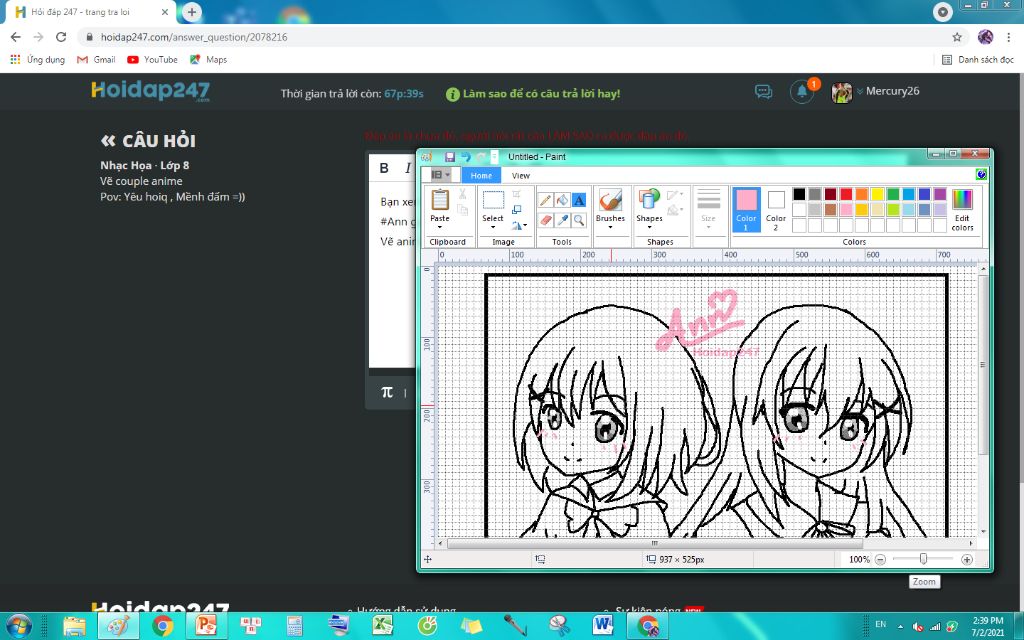
Task: Pick the Color picker eyedropper tool
Action: tap(562, 221)
